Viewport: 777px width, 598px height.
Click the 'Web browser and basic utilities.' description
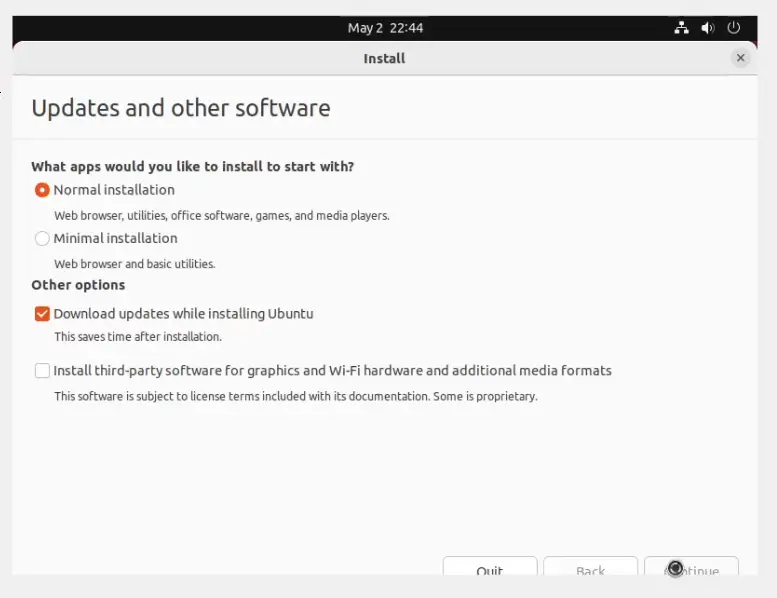(x=135, y=264)
